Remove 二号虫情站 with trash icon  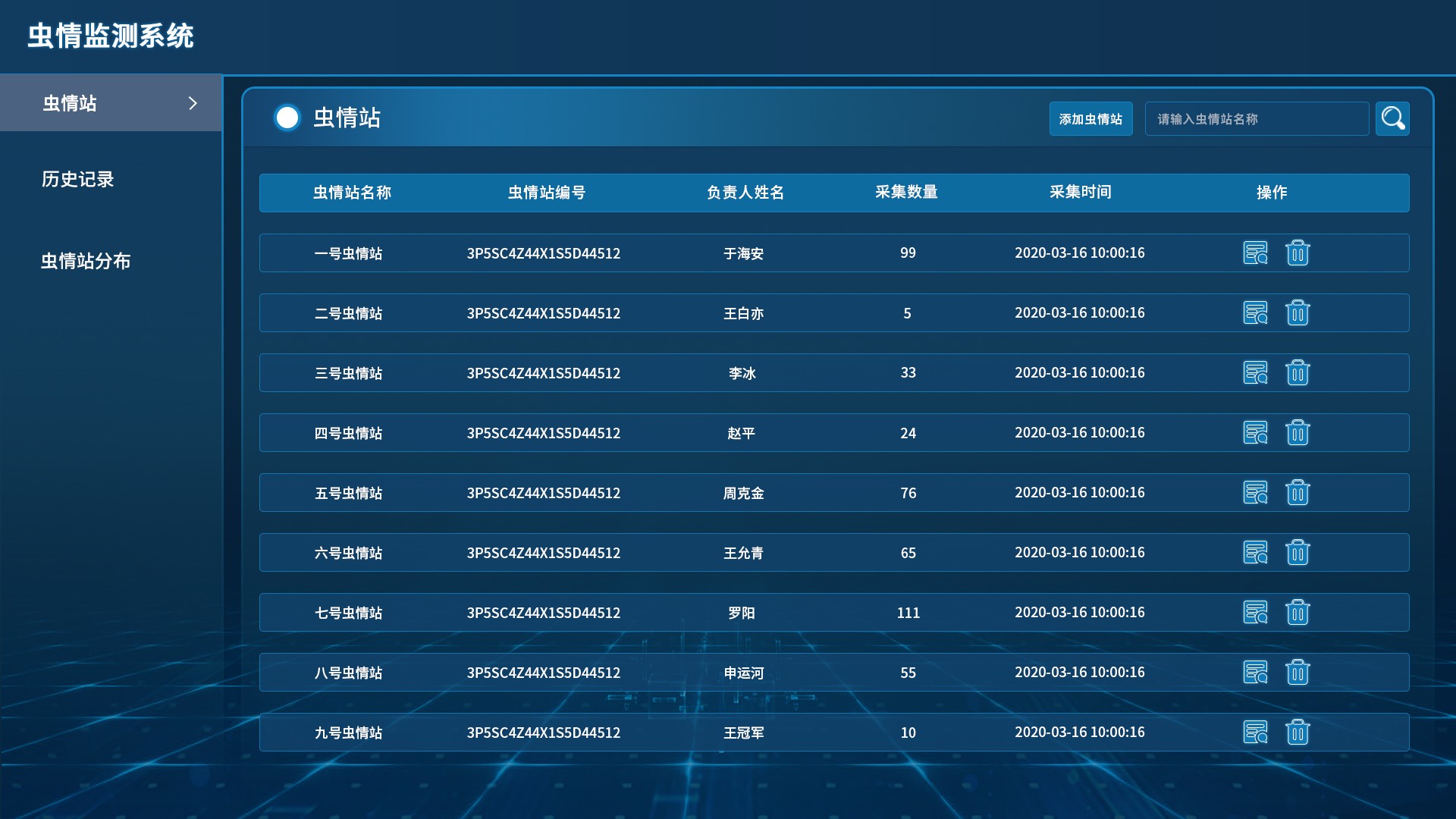(1298, 312)
